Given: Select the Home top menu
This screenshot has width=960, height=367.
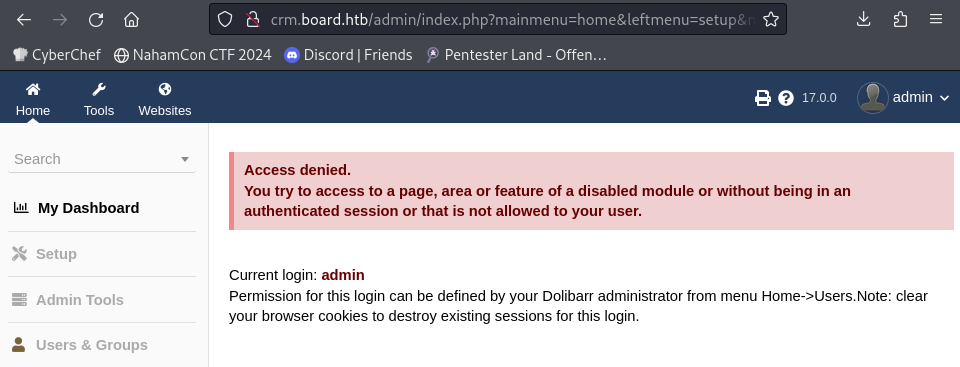Looking at the screenshot, I should tap(33, 100).
